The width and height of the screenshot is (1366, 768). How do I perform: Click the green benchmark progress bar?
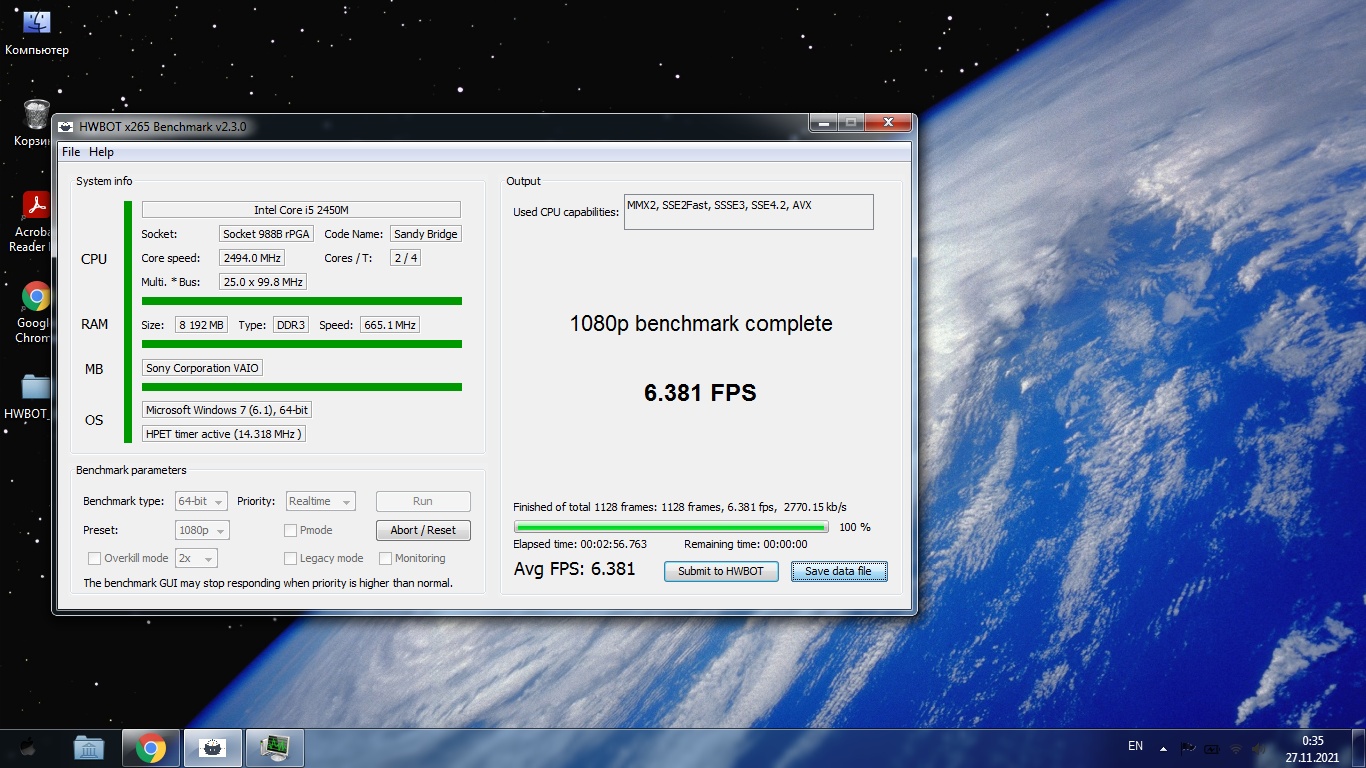(671, 527)
